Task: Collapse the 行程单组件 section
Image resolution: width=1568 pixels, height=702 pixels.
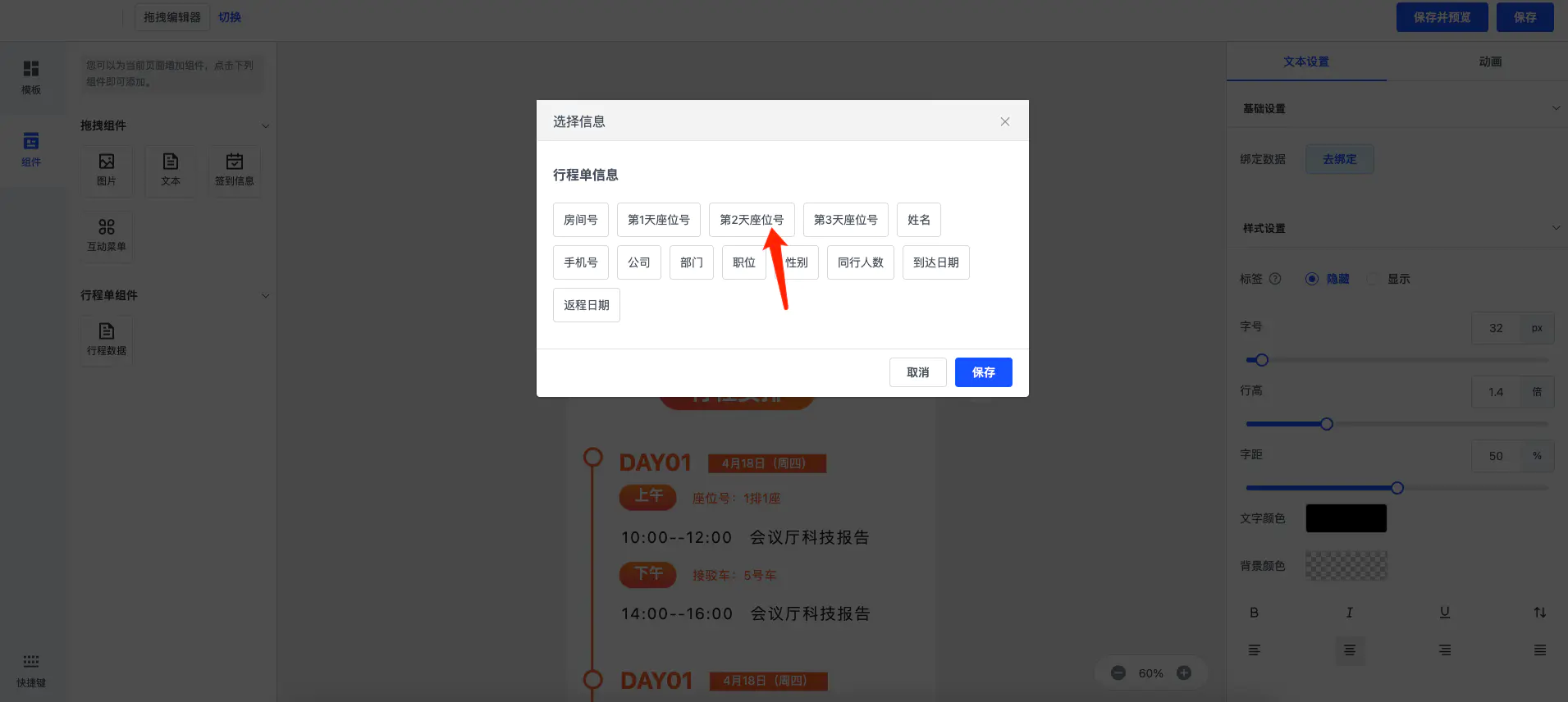Action: pyautogui.click(x=265, y=296)
